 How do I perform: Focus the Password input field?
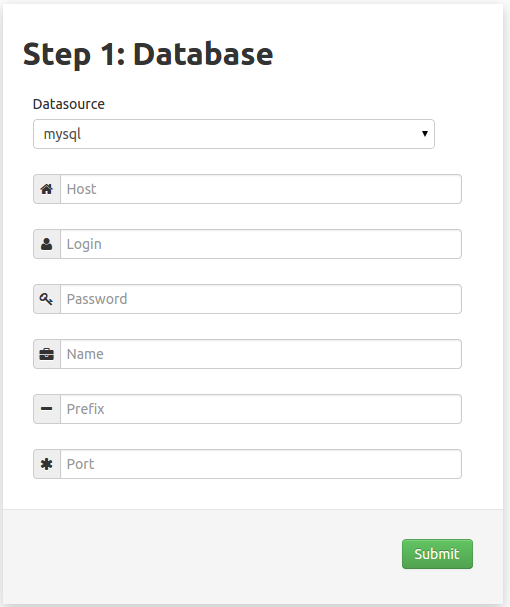(x=261, y=299)
